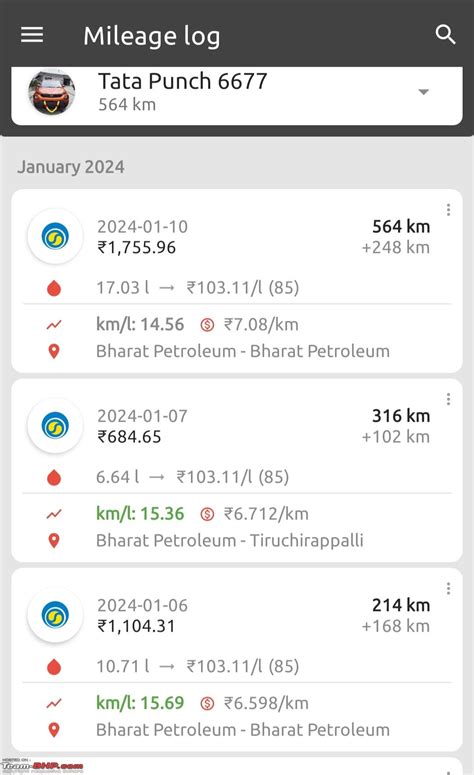Image resolution: width=474 pixels, height=775 pixels.
Task: Tap Bharat Petroleum logo on 2024-01-10 entry
Action: coord(55,236)
